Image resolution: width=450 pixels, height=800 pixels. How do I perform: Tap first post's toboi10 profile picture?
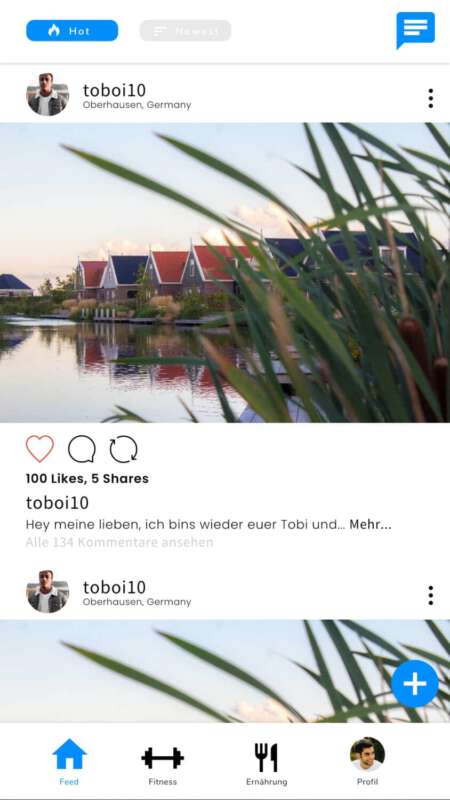(47, 94)
